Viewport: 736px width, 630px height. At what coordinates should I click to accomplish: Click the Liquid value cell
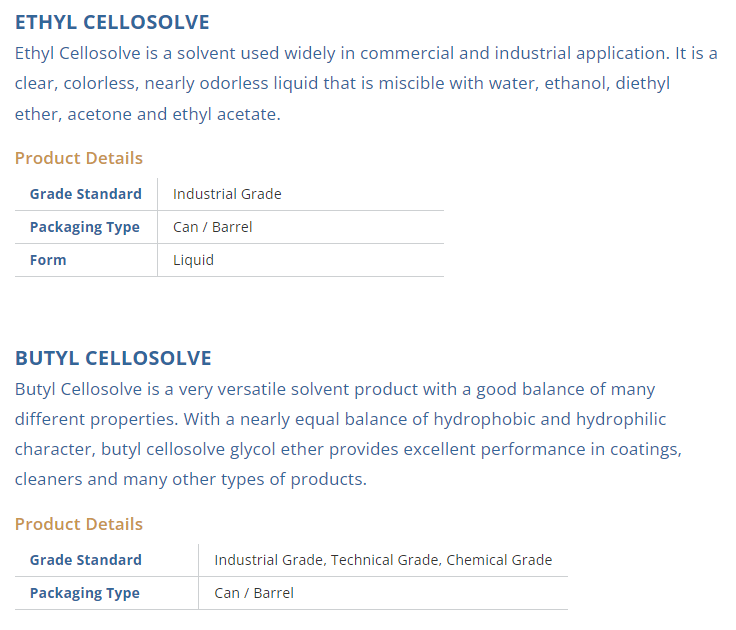click(x=193, y=260)
